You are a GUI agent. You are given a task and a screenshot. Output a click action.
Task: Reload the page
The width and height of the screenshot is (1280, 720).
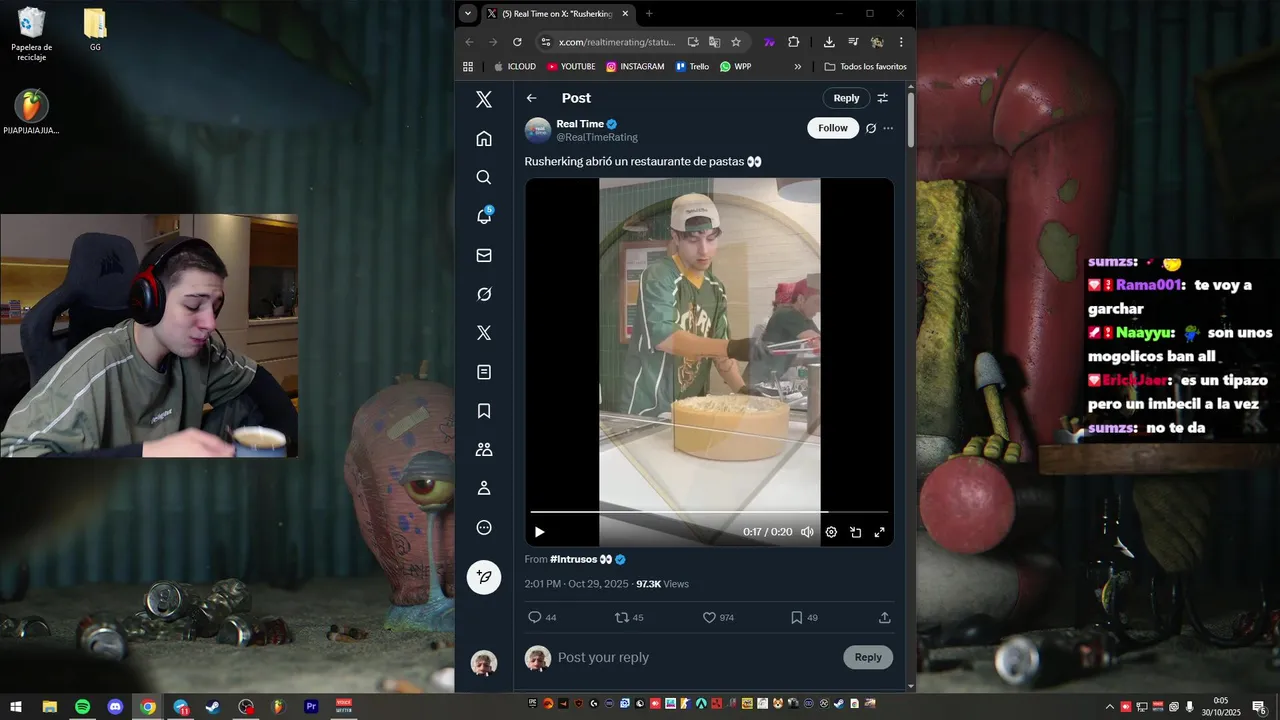click(517, 42)
